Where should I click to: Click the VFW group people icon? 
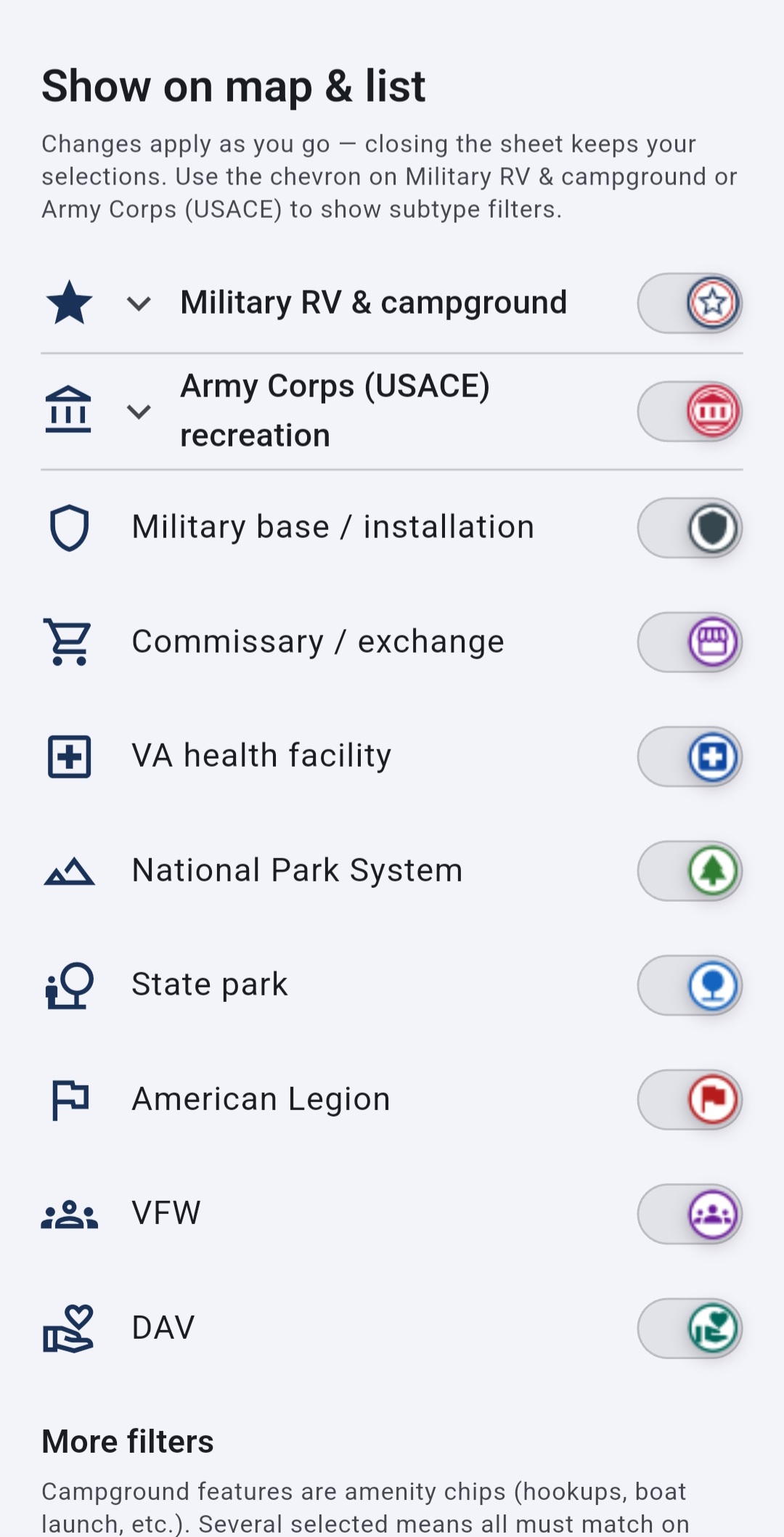(69, 1214)
